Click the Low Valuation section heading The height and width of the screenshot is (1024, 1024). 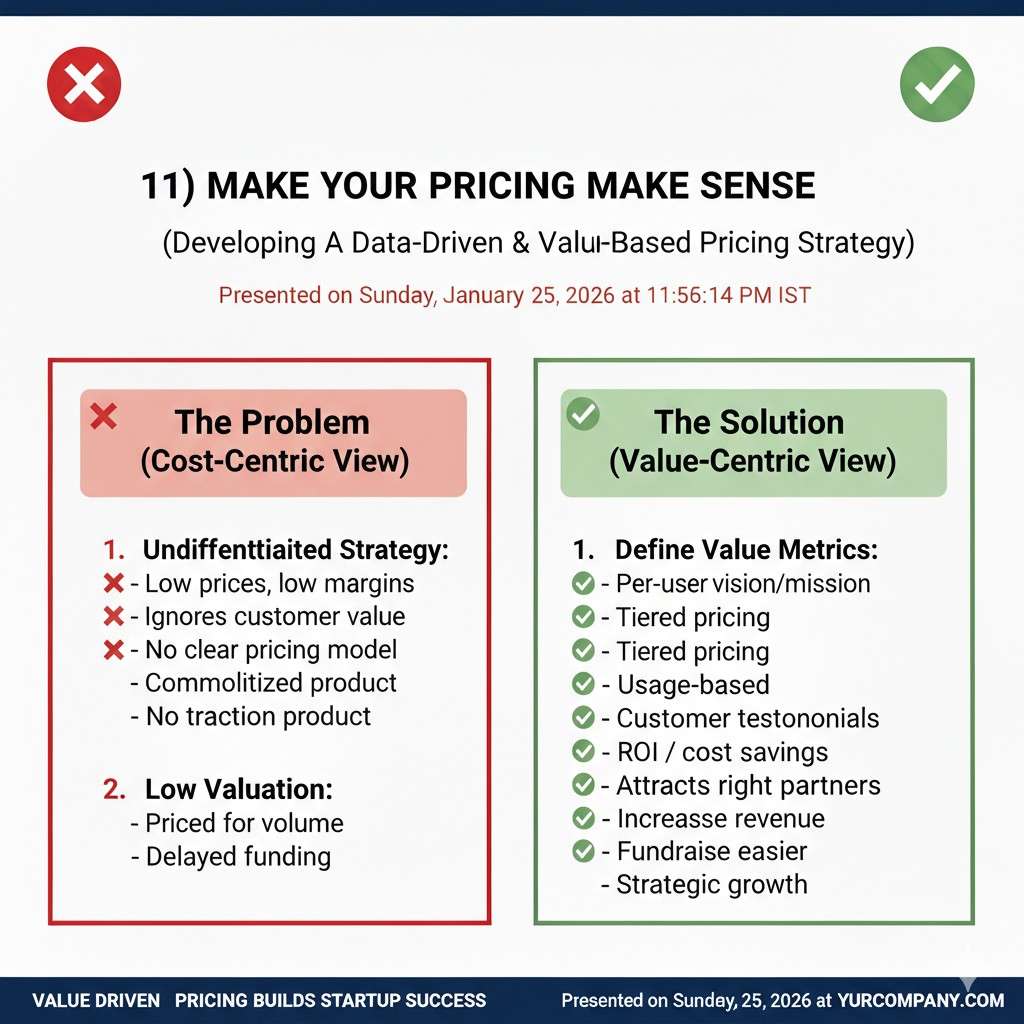[x=238, y=789]
